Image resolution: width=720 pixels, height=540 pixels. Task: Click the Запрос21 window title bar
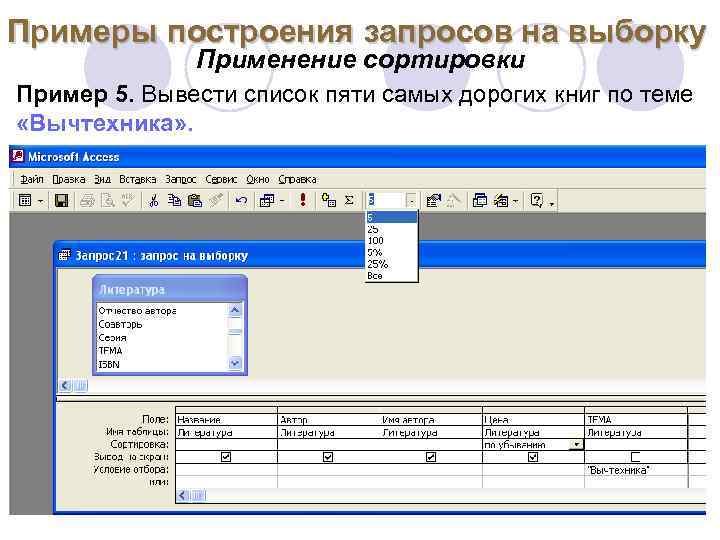click(379, 255)
